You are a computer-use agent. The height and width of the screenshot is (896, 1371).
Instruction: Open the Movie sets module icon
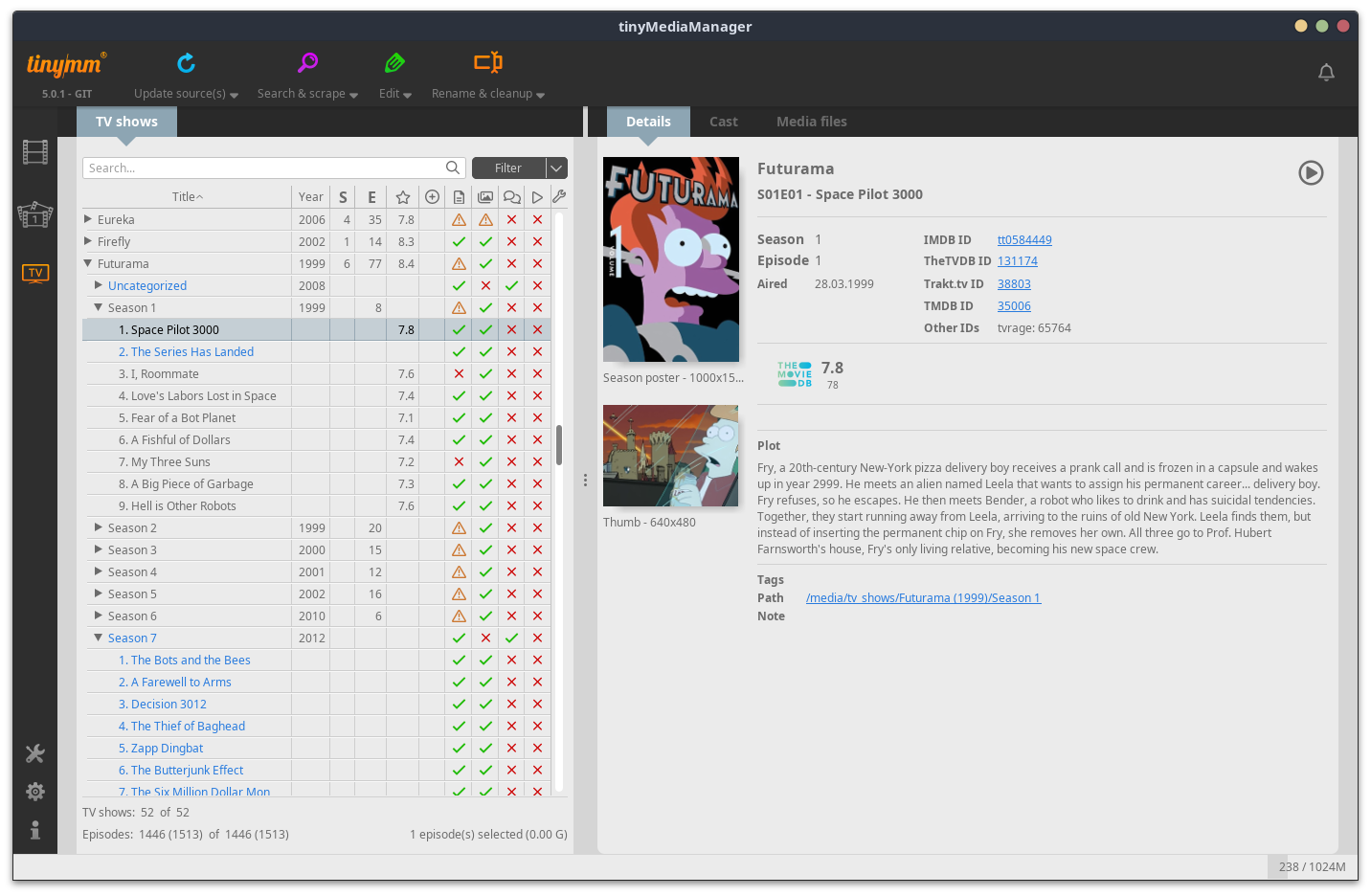pyautogui.click(x=35, y=213)
